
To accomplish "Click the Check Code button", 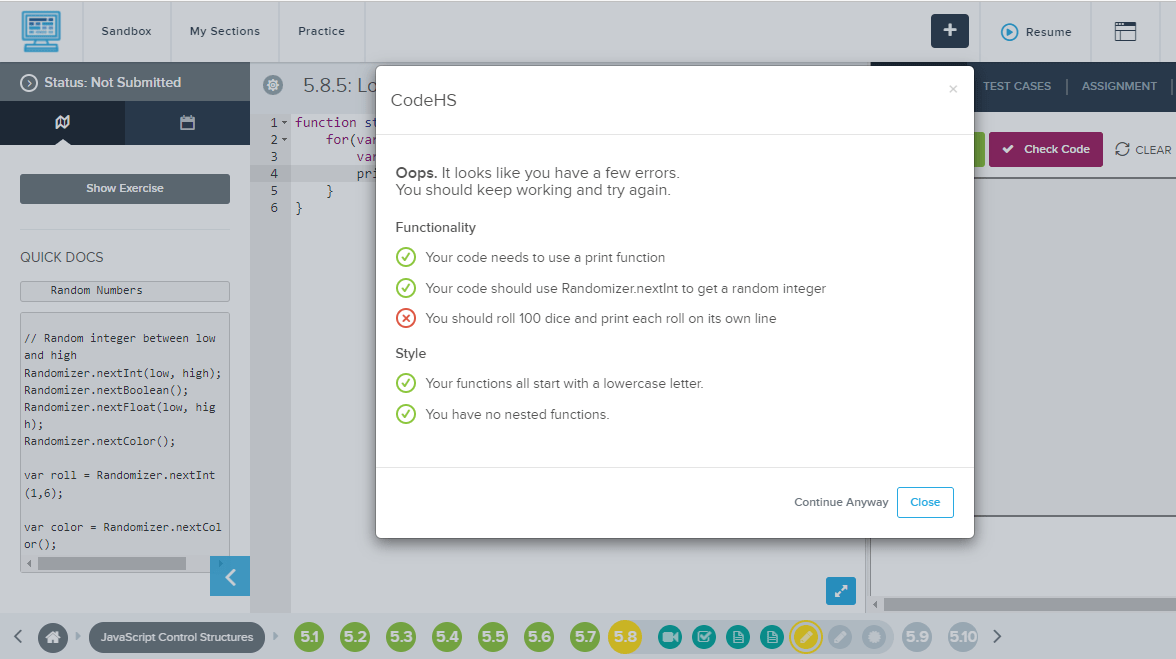I will tap(1046, 149).
